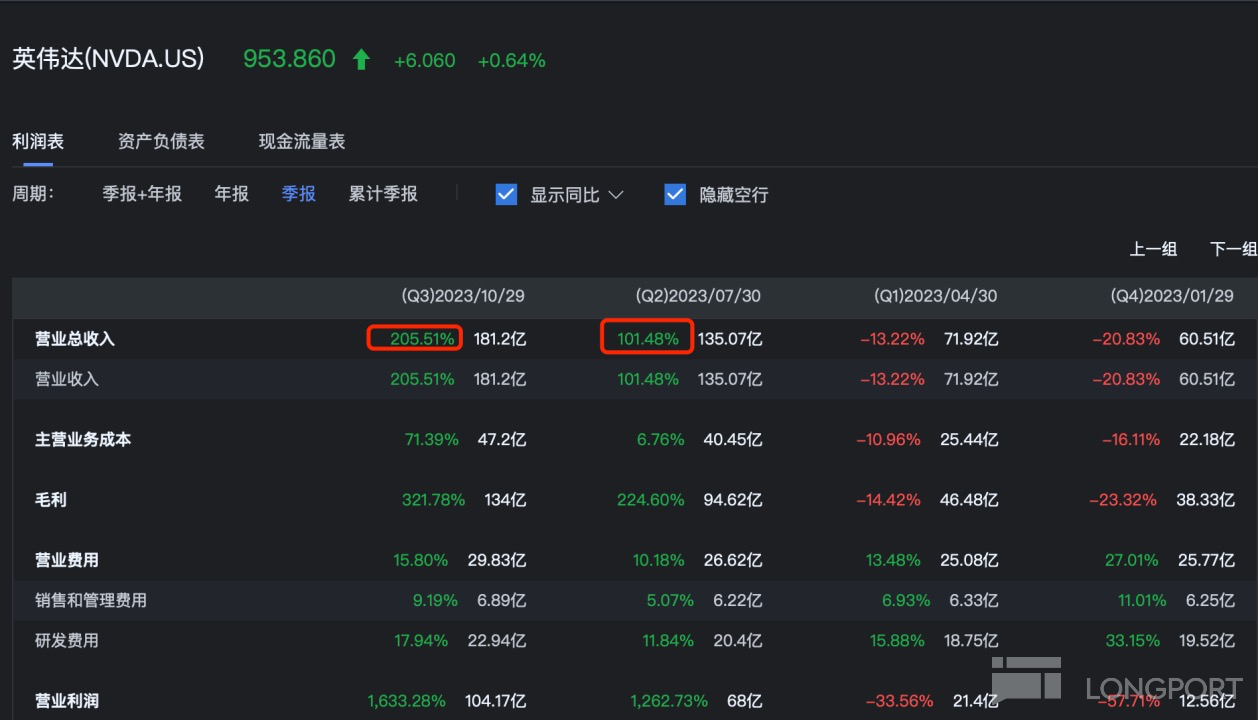Select the (Q2)2023/07/30 column header

(x=698, y=296)
